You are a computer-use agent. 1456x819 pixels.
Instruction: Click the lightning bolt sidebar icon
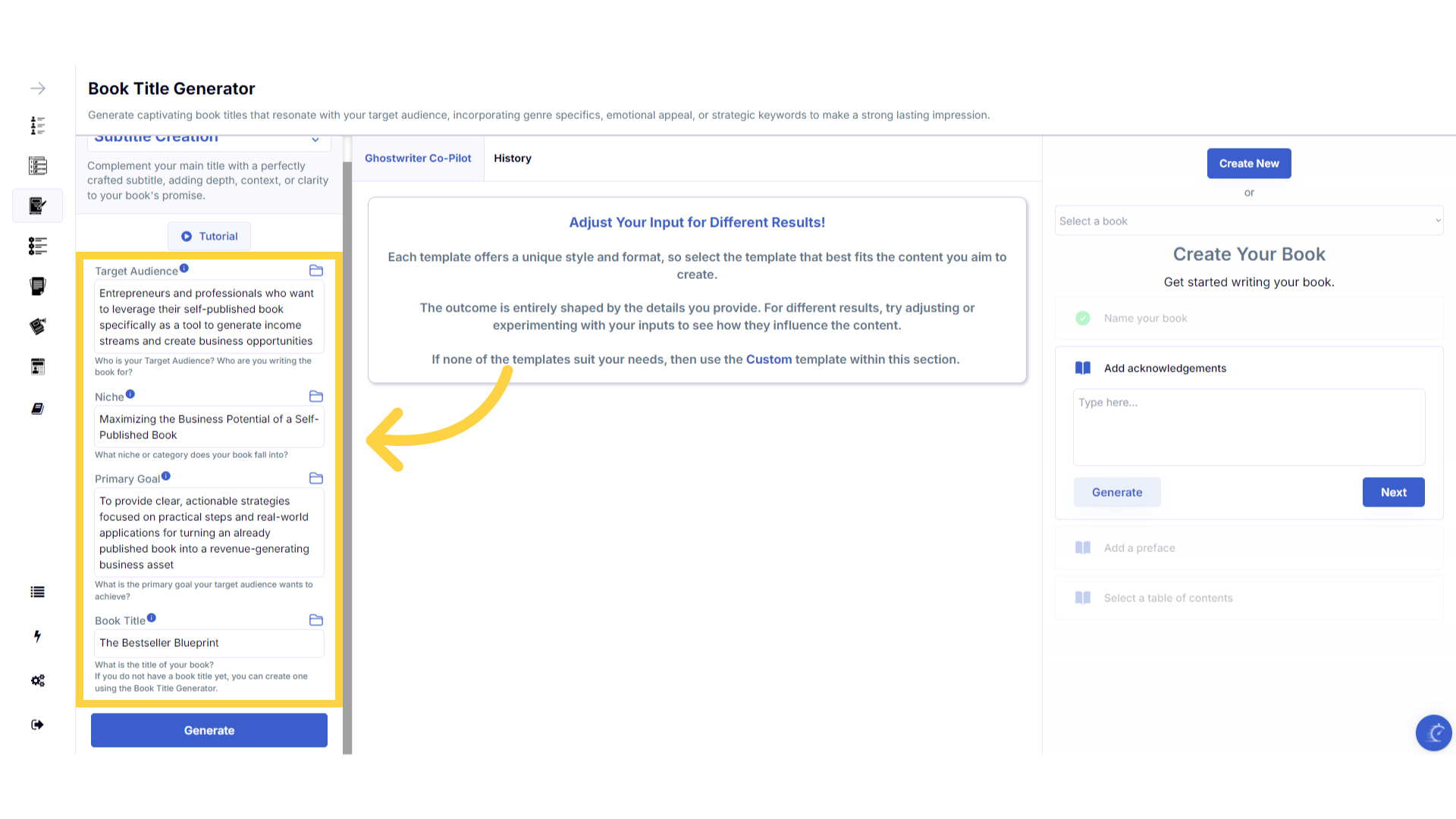click(37, 636)
